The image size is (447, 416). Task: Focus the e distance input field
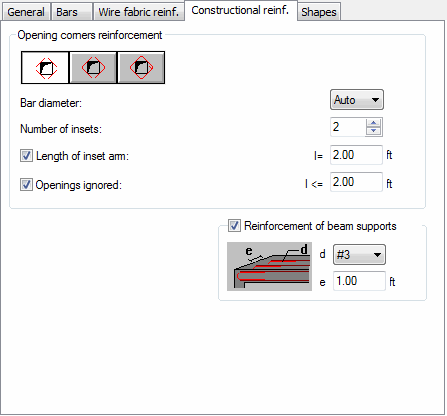[x=359, y=281]
